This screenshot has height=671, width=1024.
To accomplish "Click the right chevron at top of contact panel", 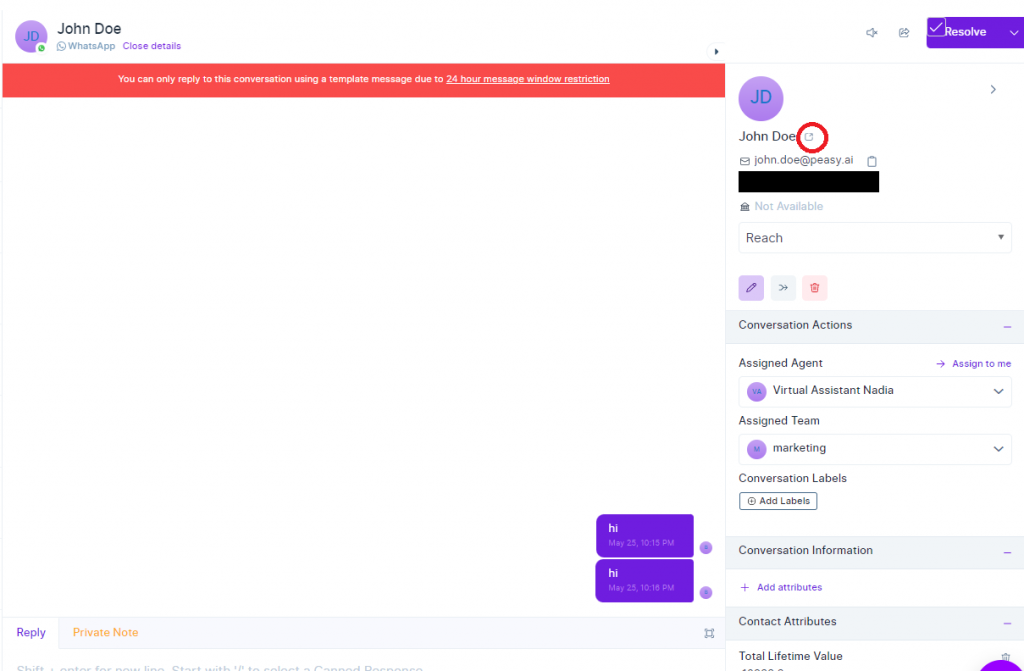I will (993, 90).
